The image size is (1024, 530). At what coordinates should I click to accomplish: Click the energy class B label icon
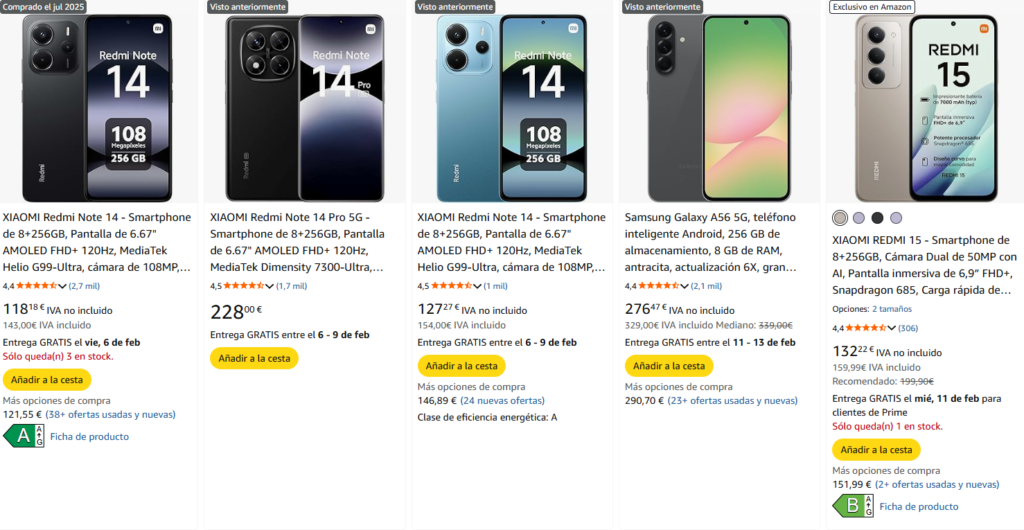tap(852, 506)
